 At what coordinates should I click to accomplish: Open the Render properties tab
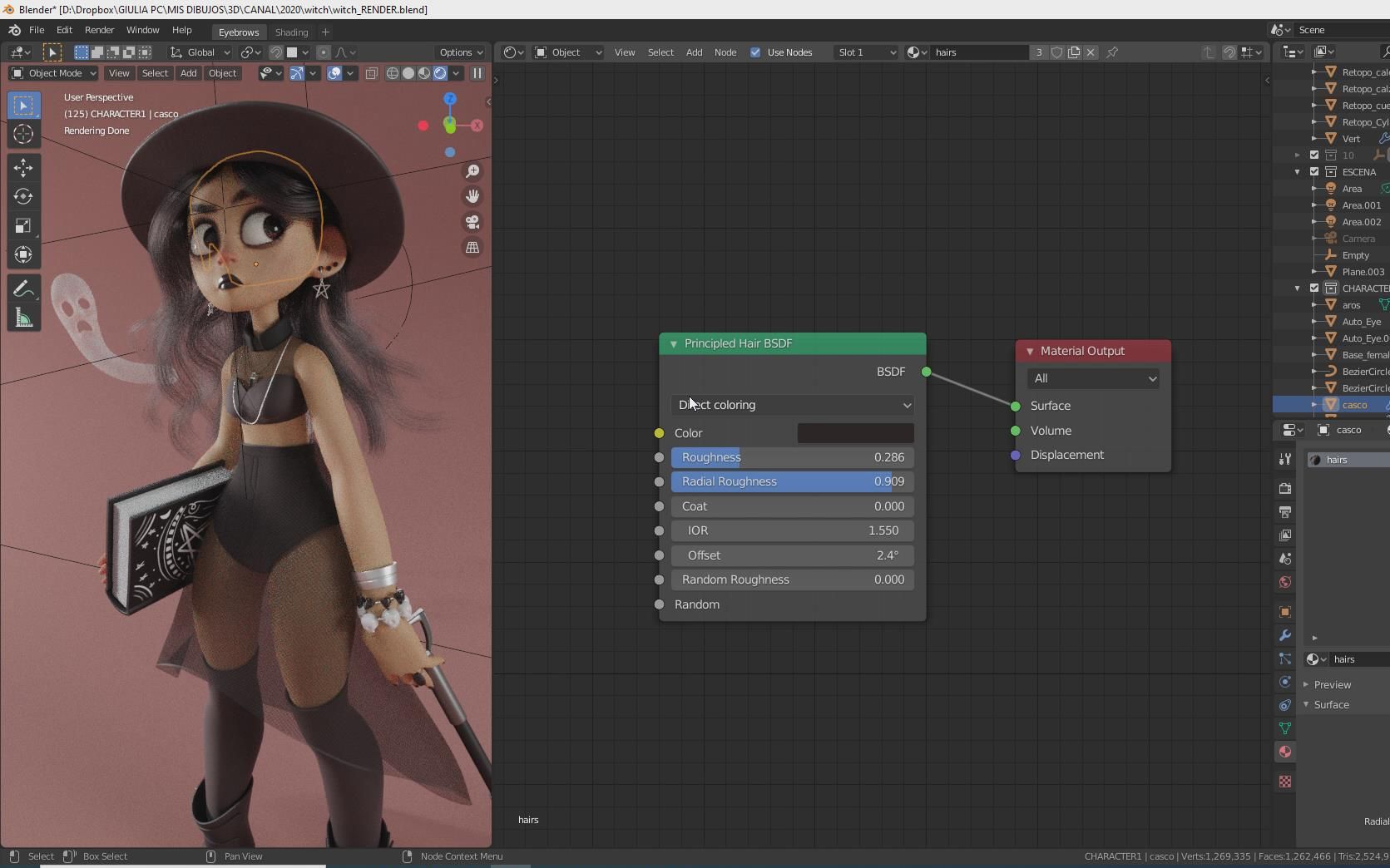click(x=1285, y=488)
